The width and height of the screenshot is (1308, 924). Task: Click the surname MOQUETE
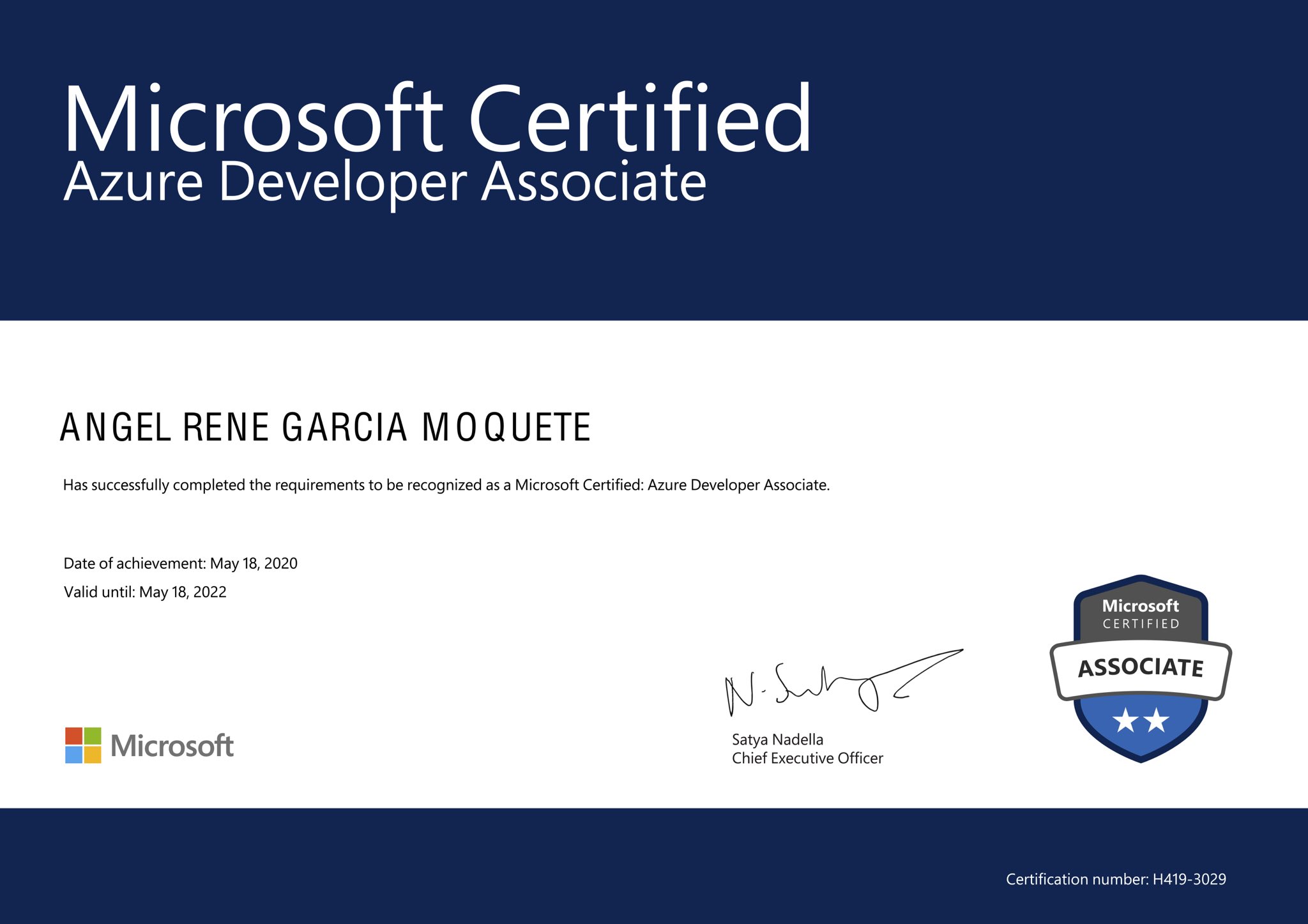click(506, 427)
